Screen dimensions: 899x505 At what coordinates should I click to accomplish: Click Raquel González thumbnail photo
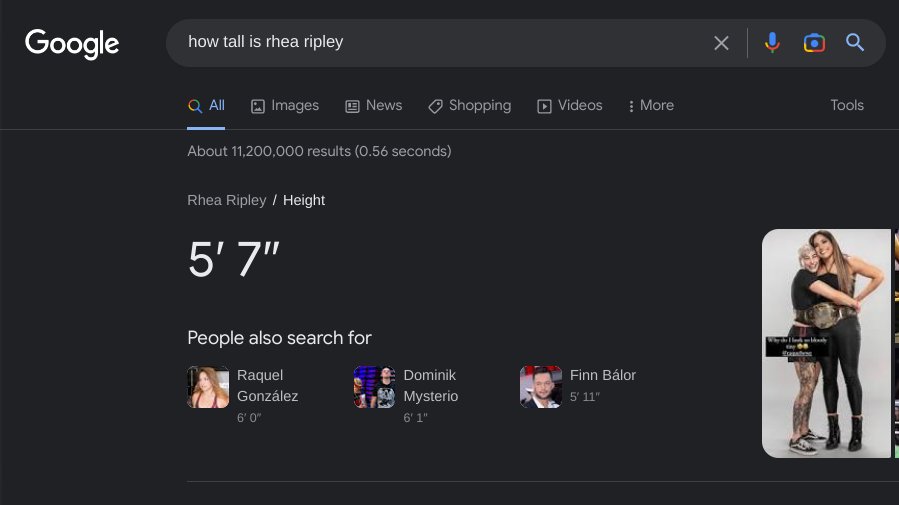[208, 387]
